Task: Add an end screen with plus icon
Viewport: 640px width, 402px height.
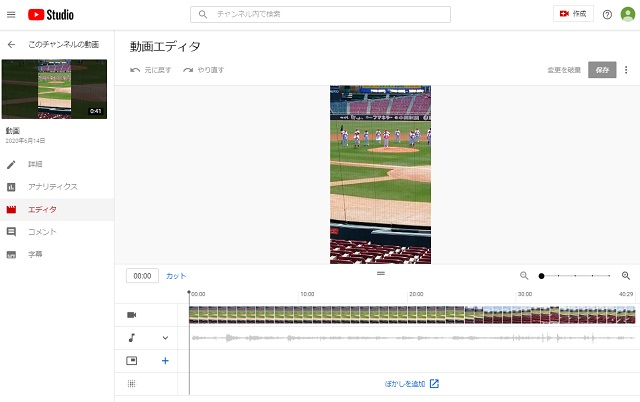Action: (165, 361)
